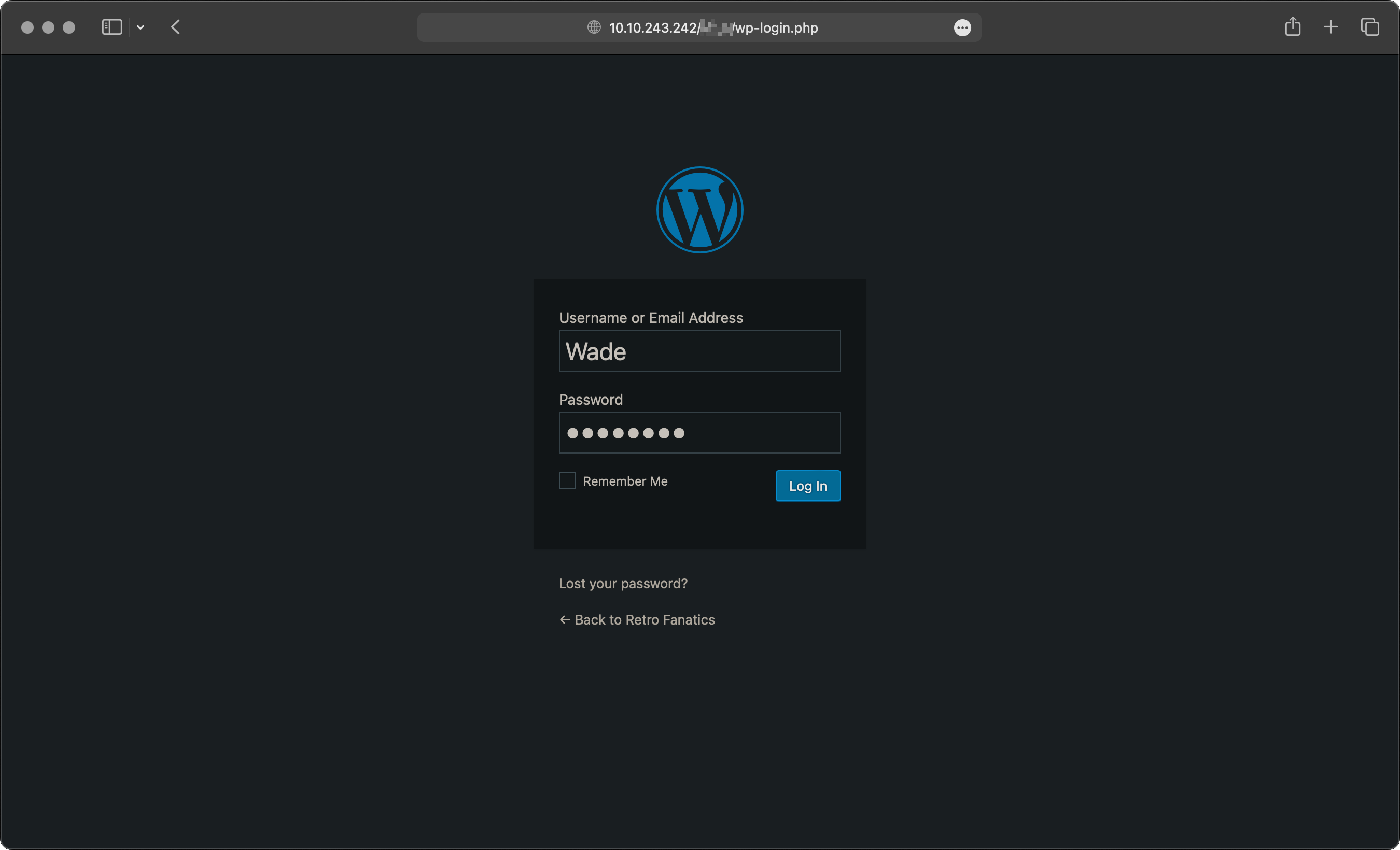Enable the Remember Me checkbox
The height and width of the screenshot is (850, 1400).
[567, 480]
